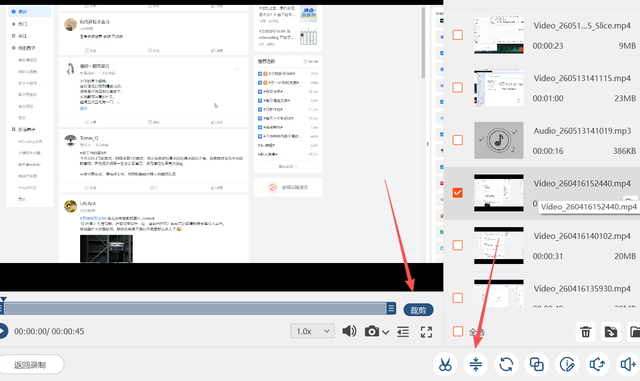
Task: Tick the Audio_260513141019.mp3 checkbox
Action: coord(458,140)
